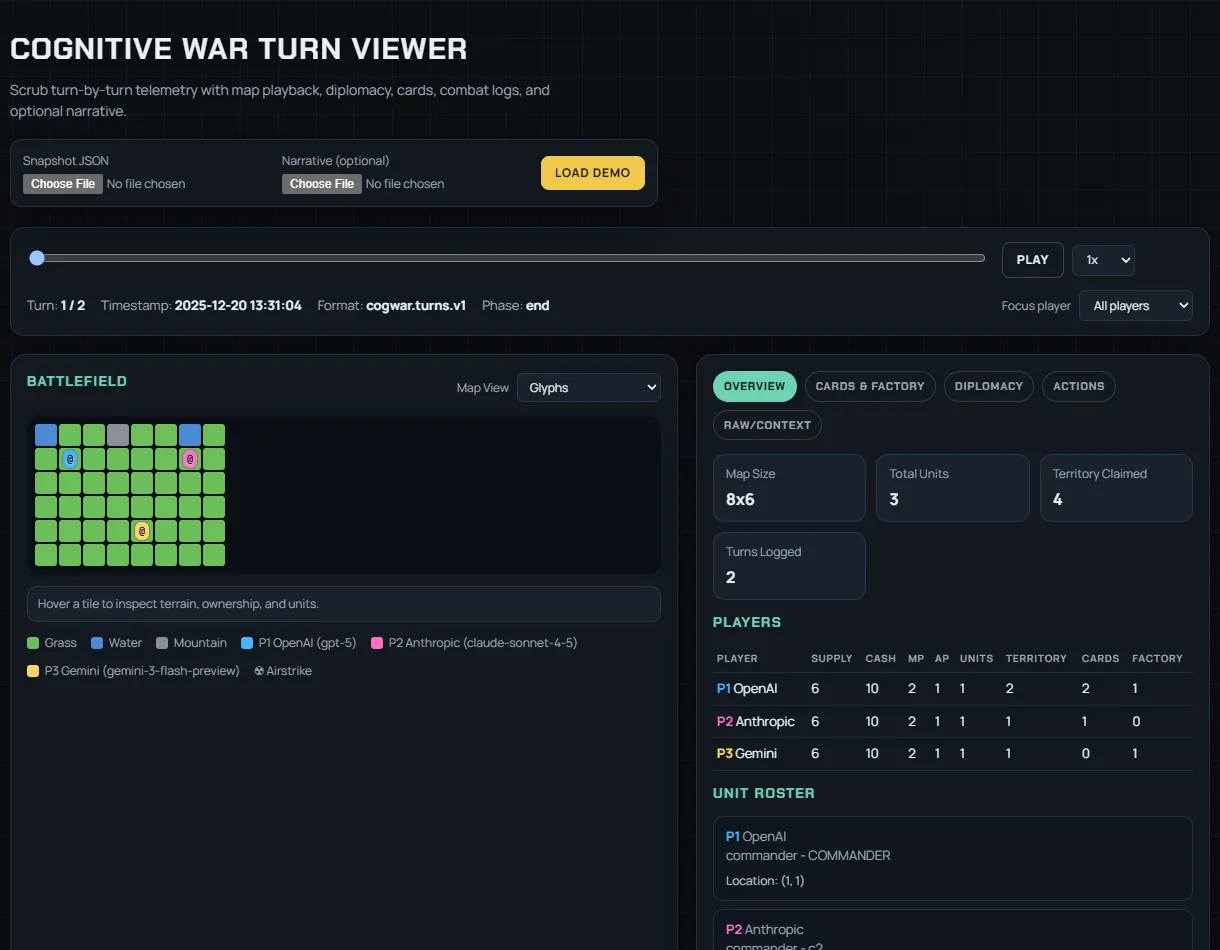Click the turn slider track
Image resolution: width=1220 pixels, height=950 pixels.
pyautogui.click(x=508, y=258)
